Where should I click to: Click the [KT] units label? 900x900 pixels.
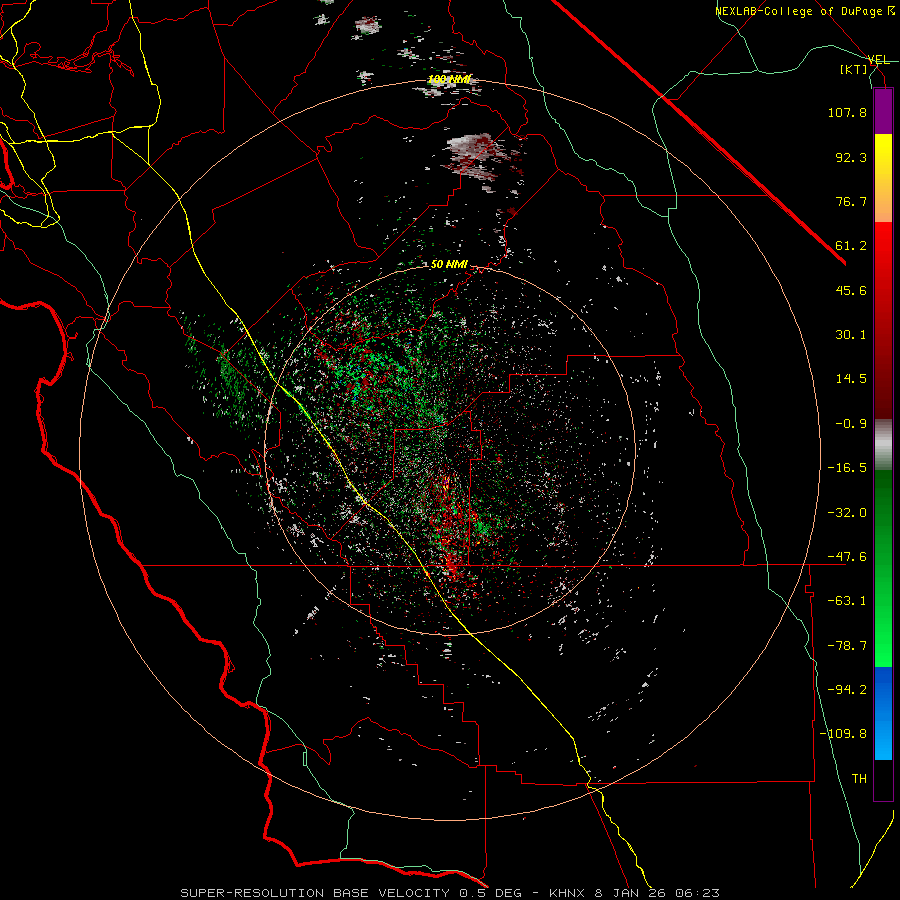point(854,69)
